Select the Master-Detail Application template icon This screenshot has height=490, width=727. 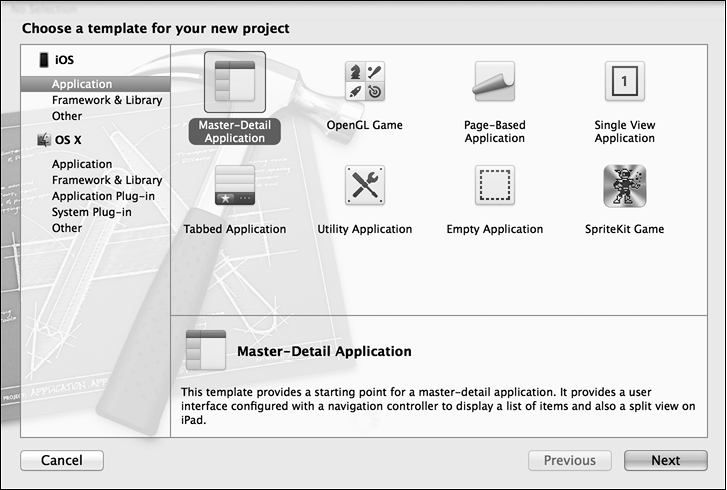pos(235,83)
